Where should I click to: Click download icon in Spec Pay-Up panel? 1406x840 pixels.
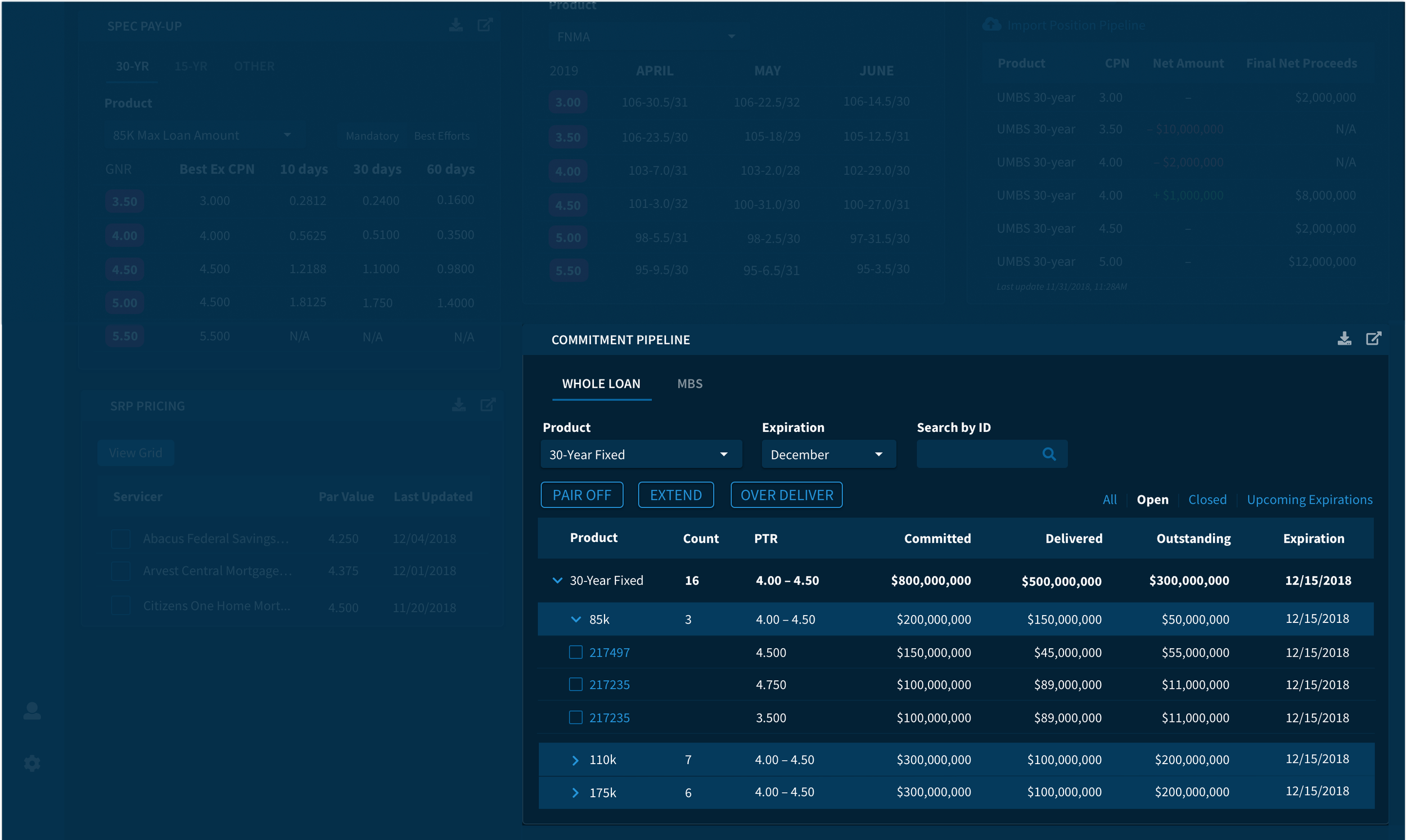tap(456, 25)
